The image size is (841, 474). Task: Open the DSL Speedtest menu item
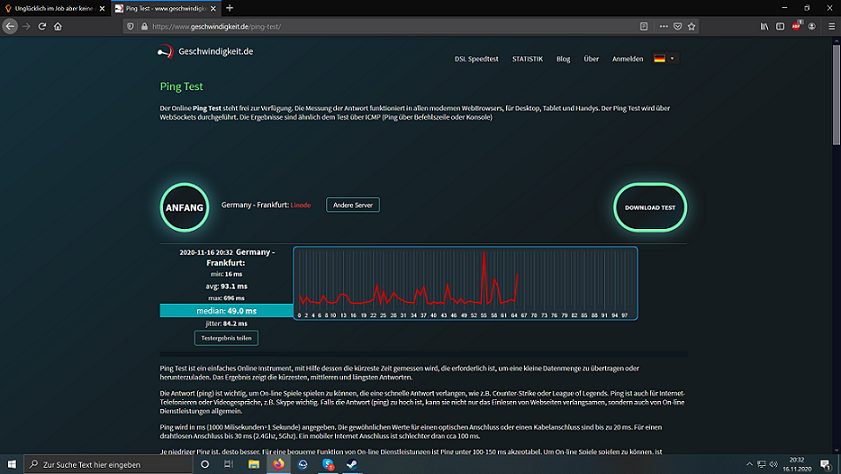click(477, 59)
